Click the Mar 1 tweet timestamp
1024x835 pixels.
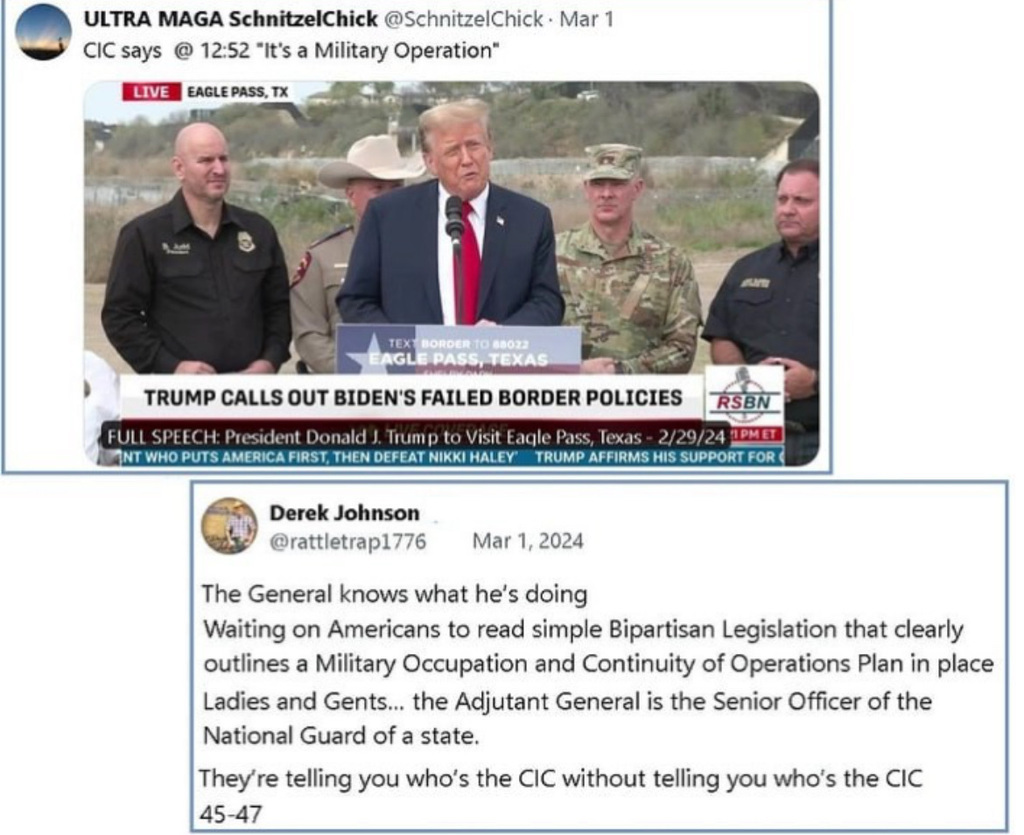click(x=586, y=19)
